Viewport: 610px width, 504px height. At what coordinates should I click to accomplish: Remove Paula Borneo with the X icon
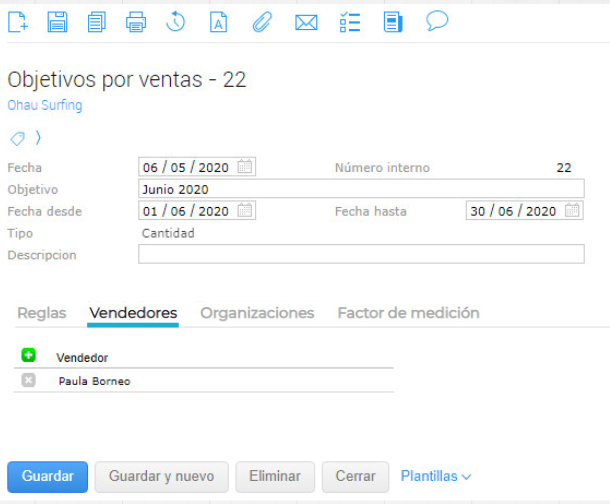pyautogui.click(x=28, y=380)
